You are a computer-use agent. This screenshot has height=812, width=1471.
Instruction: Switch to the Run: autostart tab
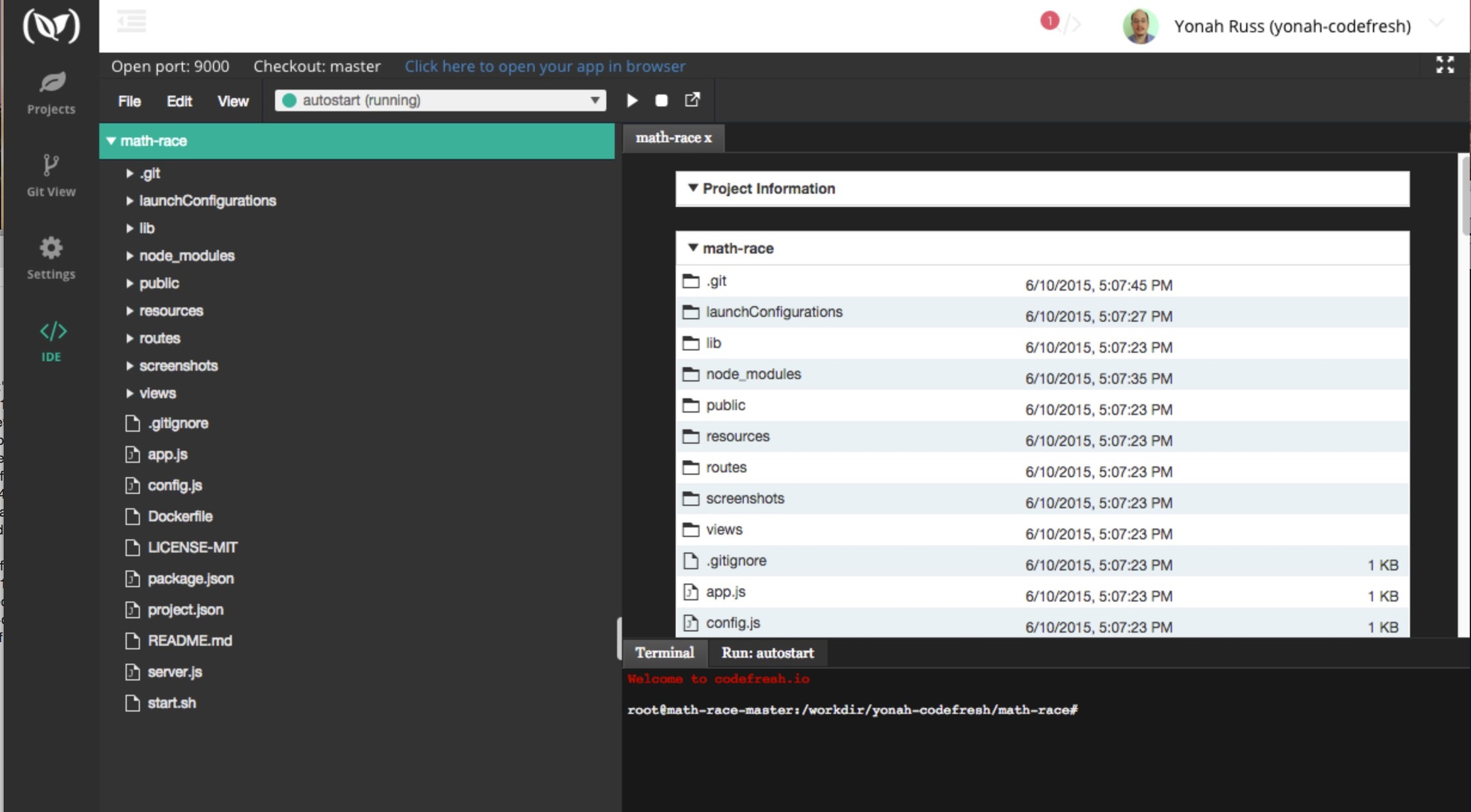(767, 652)
